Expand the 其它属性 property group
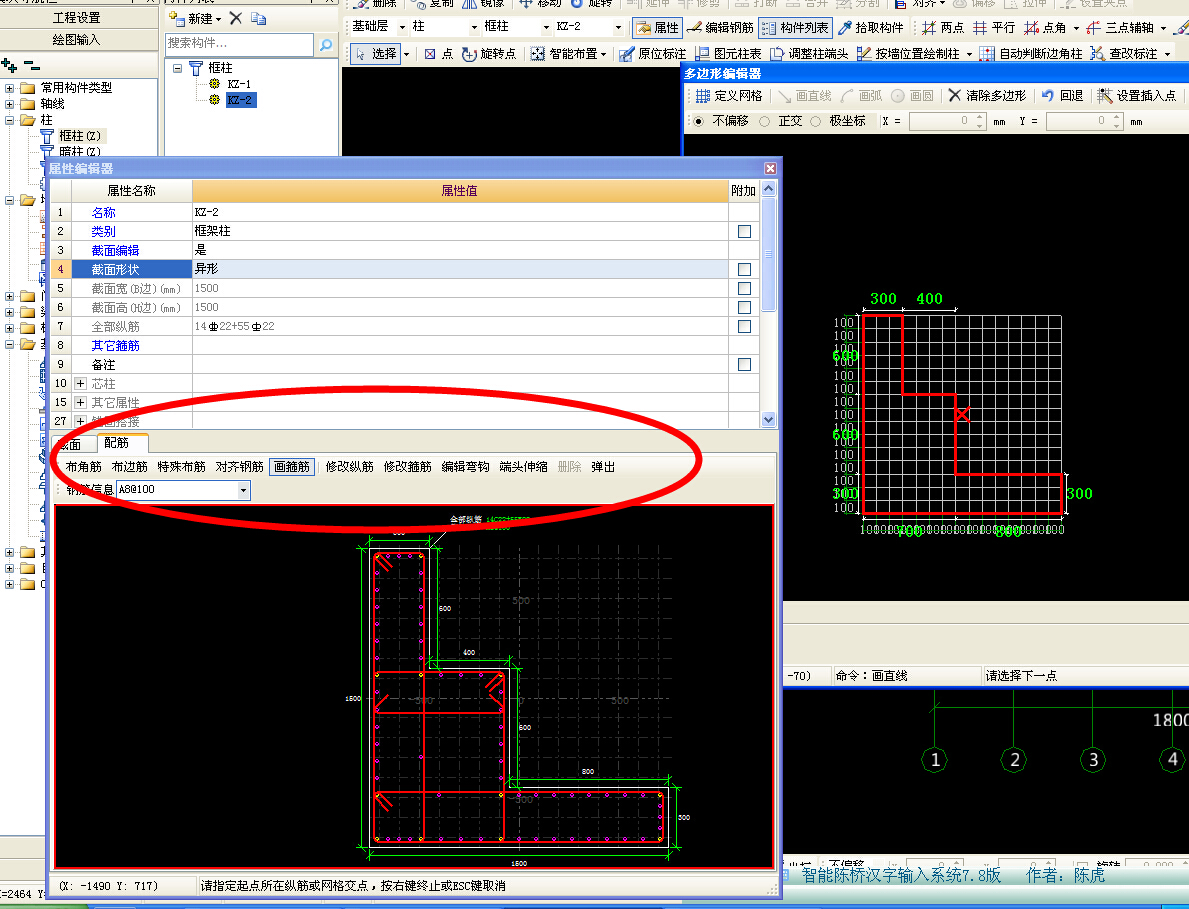Screen dimensions: 1189x909 tap(80, 403)
